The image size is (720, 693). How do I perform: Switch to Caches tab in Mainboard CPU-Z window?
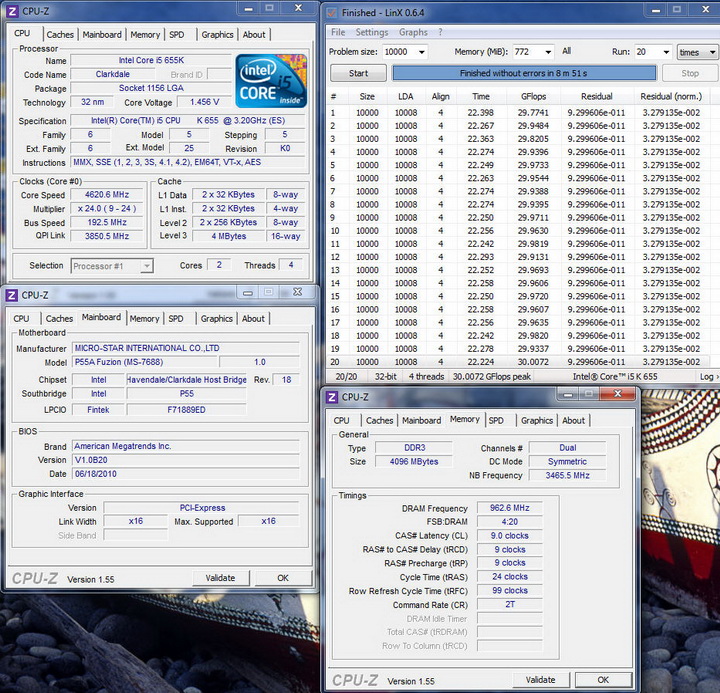point(59,318)
